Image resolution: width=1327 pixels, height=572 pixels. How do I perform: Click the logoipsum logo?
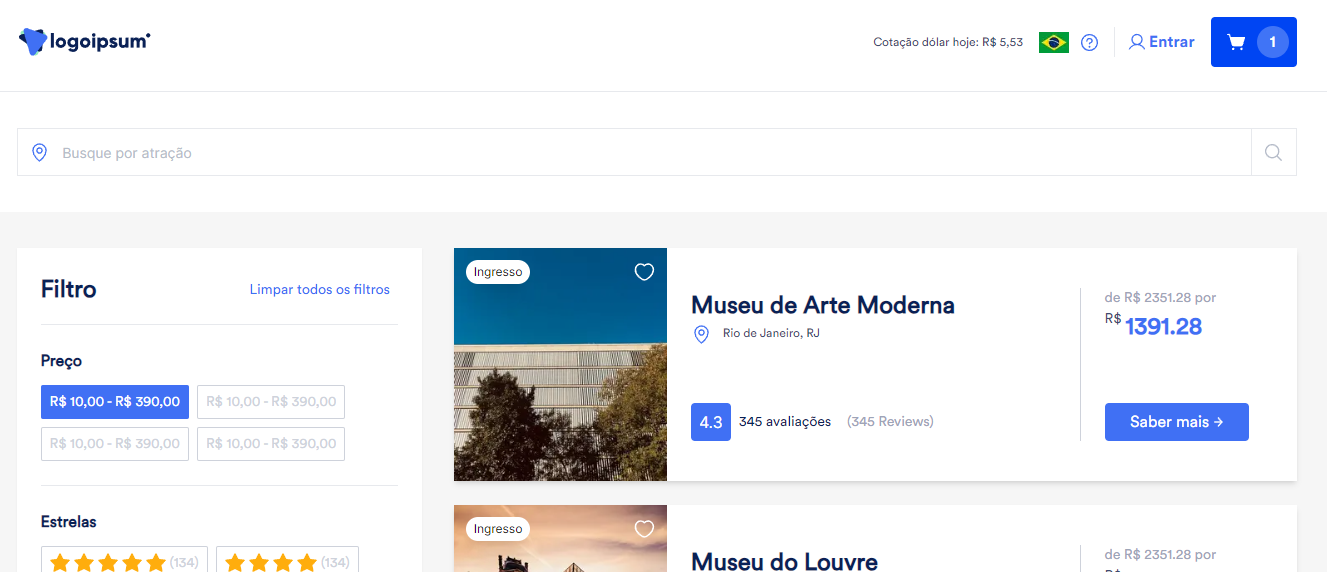[x=85, y=41]
